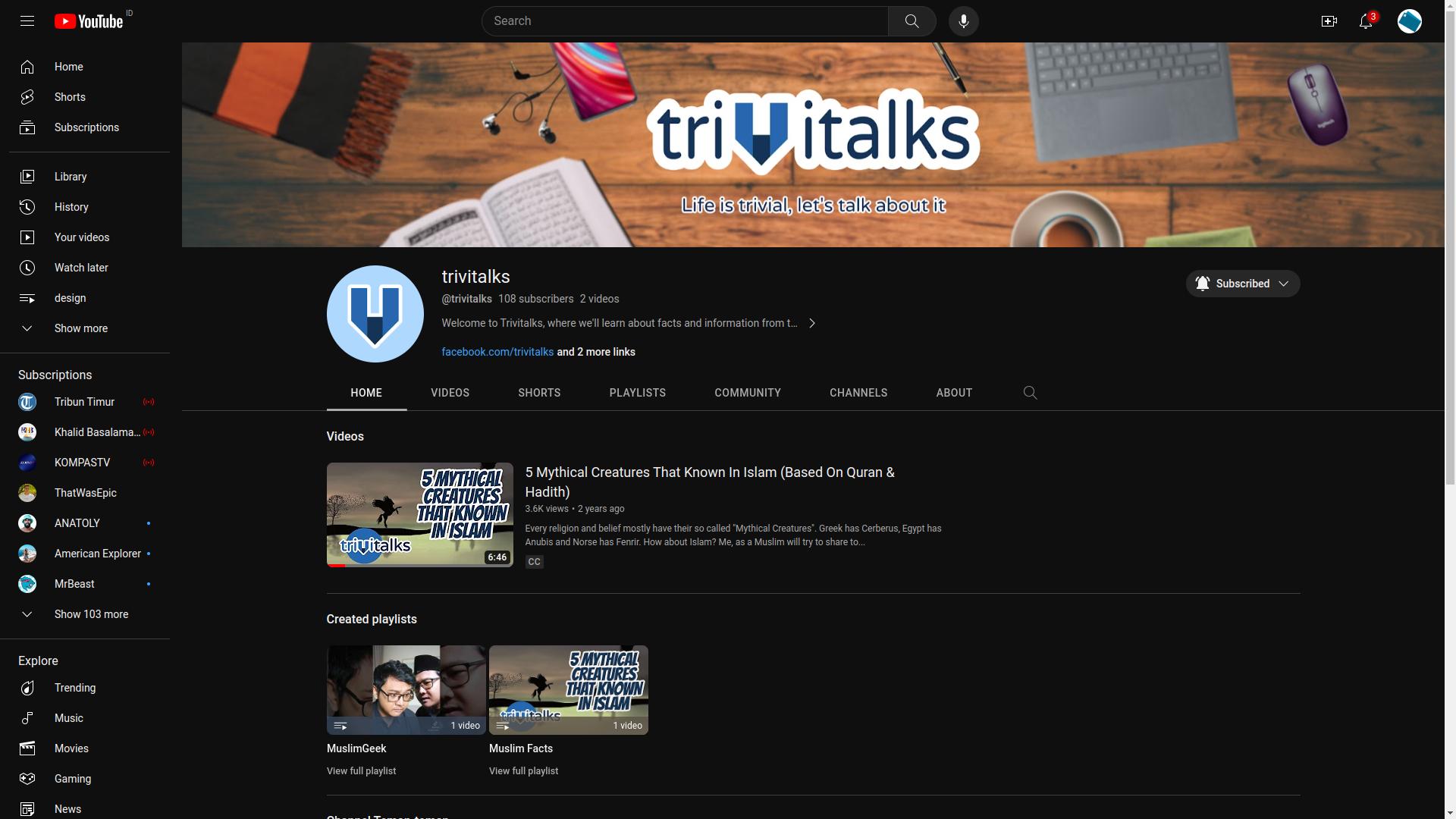Open the Muslim Facts playlist thumbnail
1456x819 pixels.
tap(568, 690)
